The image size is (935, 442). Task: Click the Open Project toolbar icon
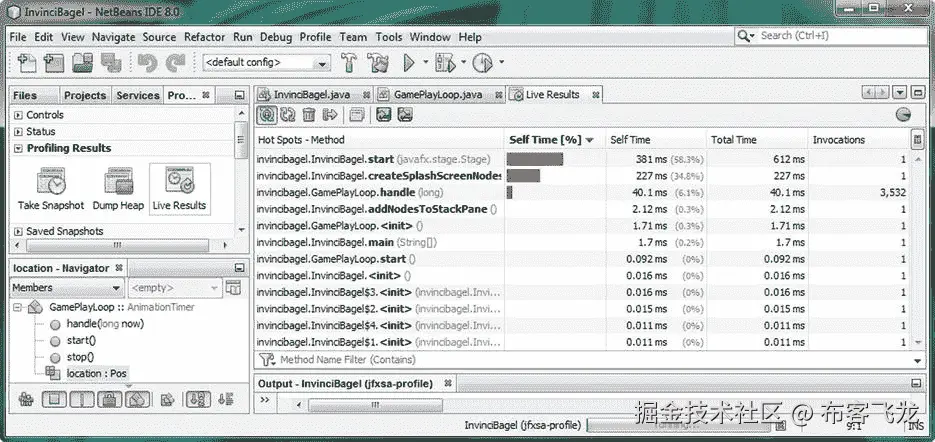click(82, 63)
